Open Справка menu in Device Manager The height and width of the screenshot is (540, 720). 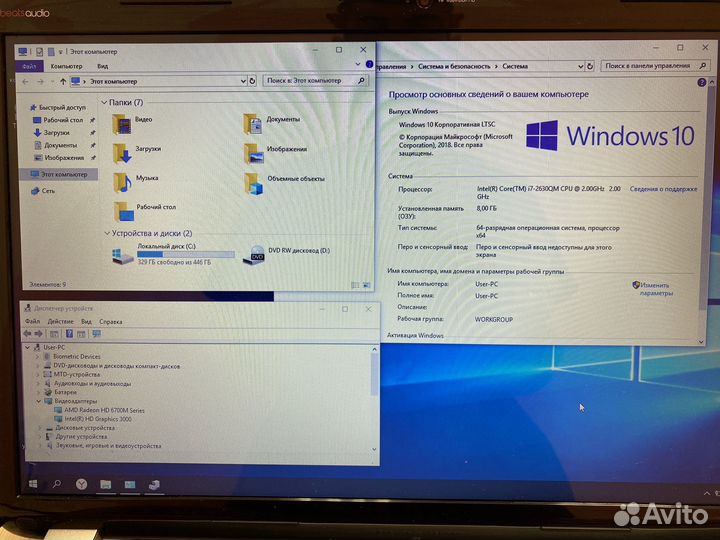click(111, 321)
